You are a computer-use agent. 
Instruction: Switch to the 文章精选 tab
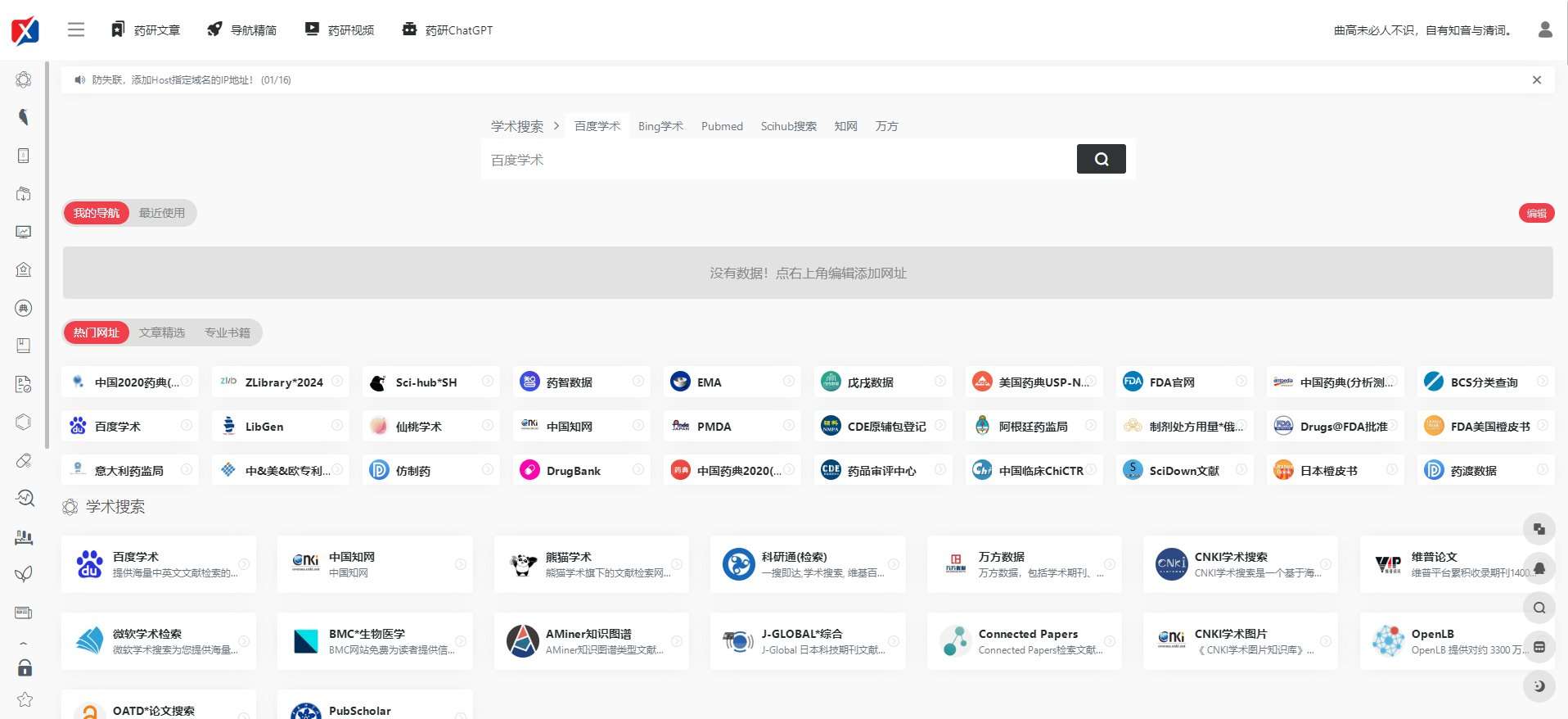click(x=162, y=332)
